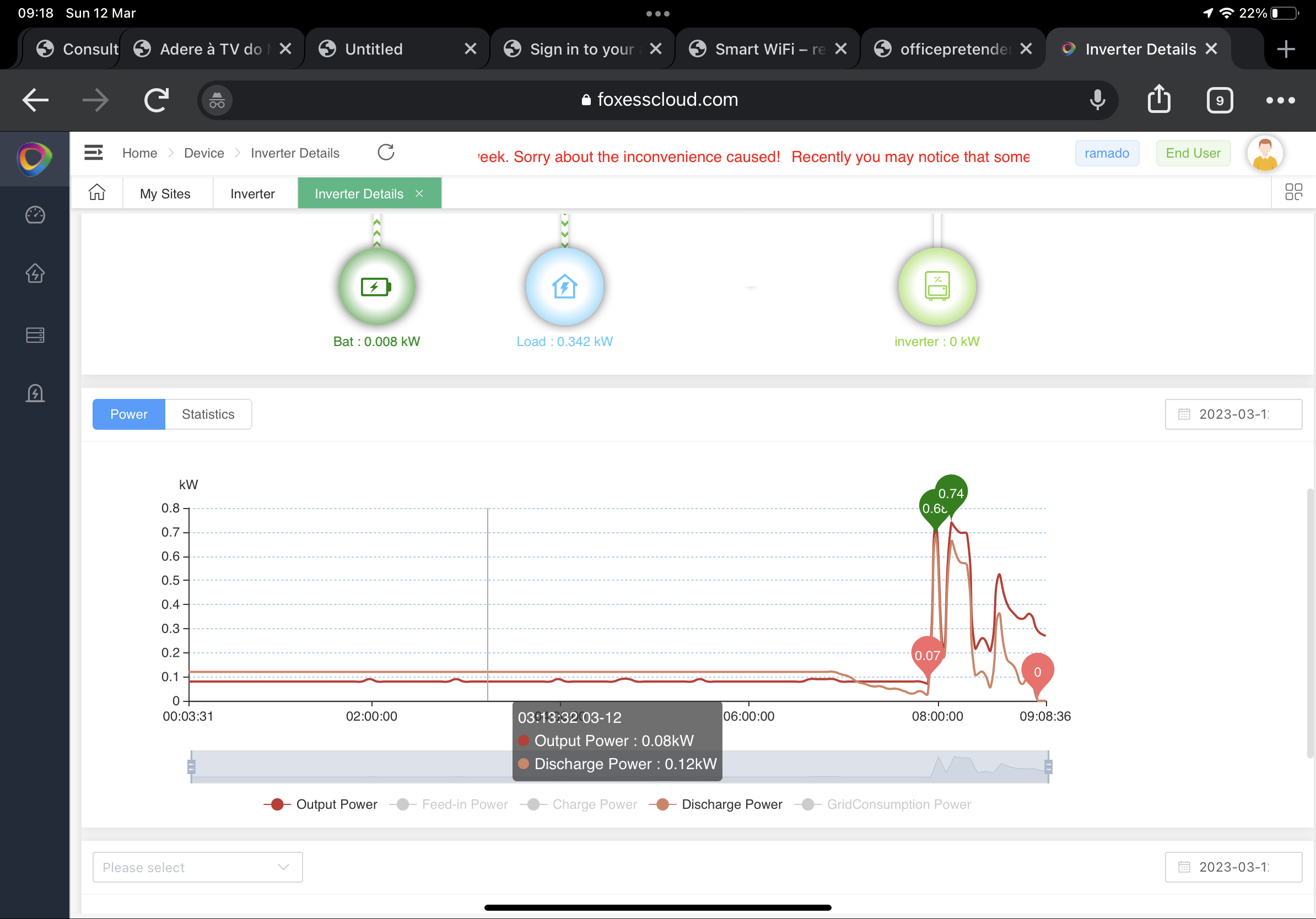
Task: Open the chart date picker in the Power panel
Action: (1233, 414)
